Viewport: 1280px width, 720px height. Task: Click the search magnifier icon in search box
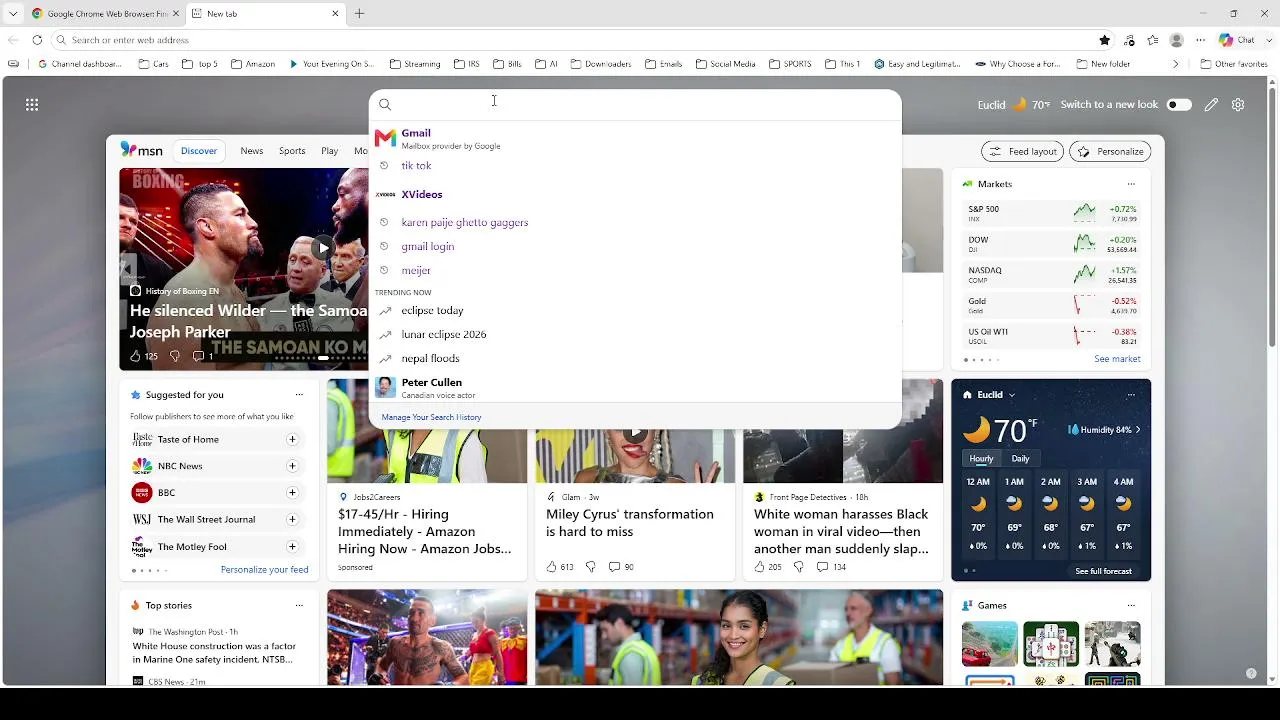point(385,104)
